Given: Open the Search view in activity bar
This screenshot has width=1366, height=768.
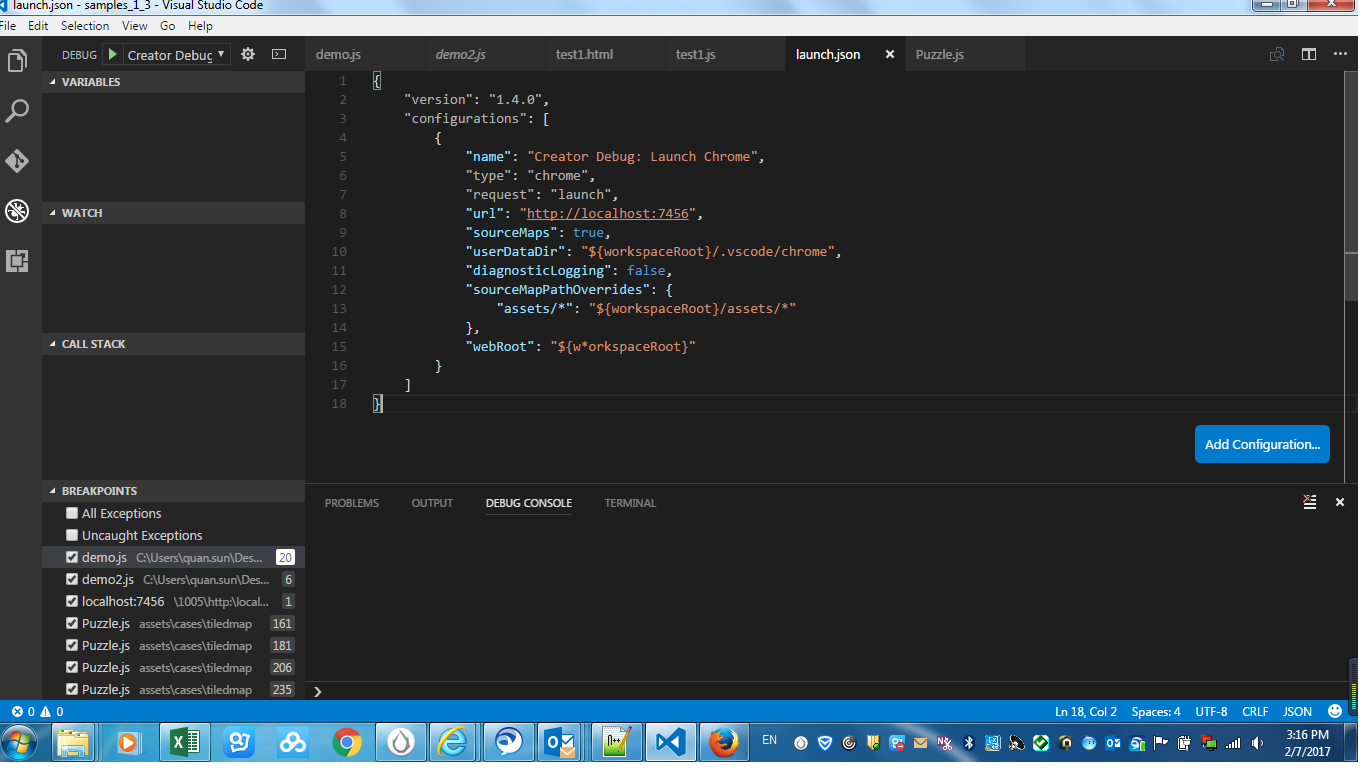Looking at the screenshot, I should pos(17,111).
